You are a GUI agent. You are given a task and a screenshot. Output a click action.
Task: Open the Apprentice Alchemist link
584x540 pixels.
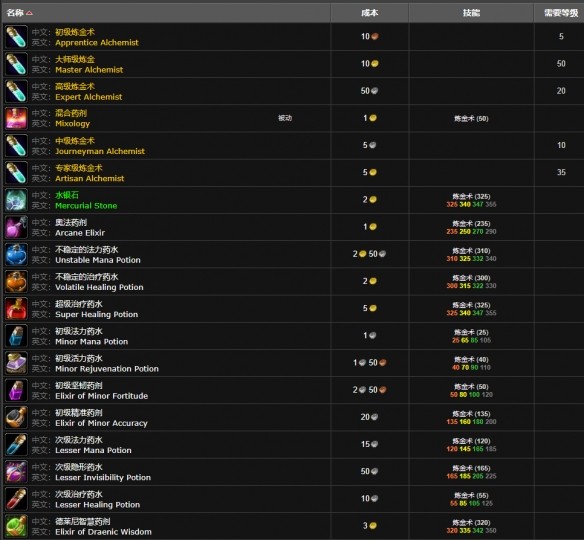[x=97, y=43]
